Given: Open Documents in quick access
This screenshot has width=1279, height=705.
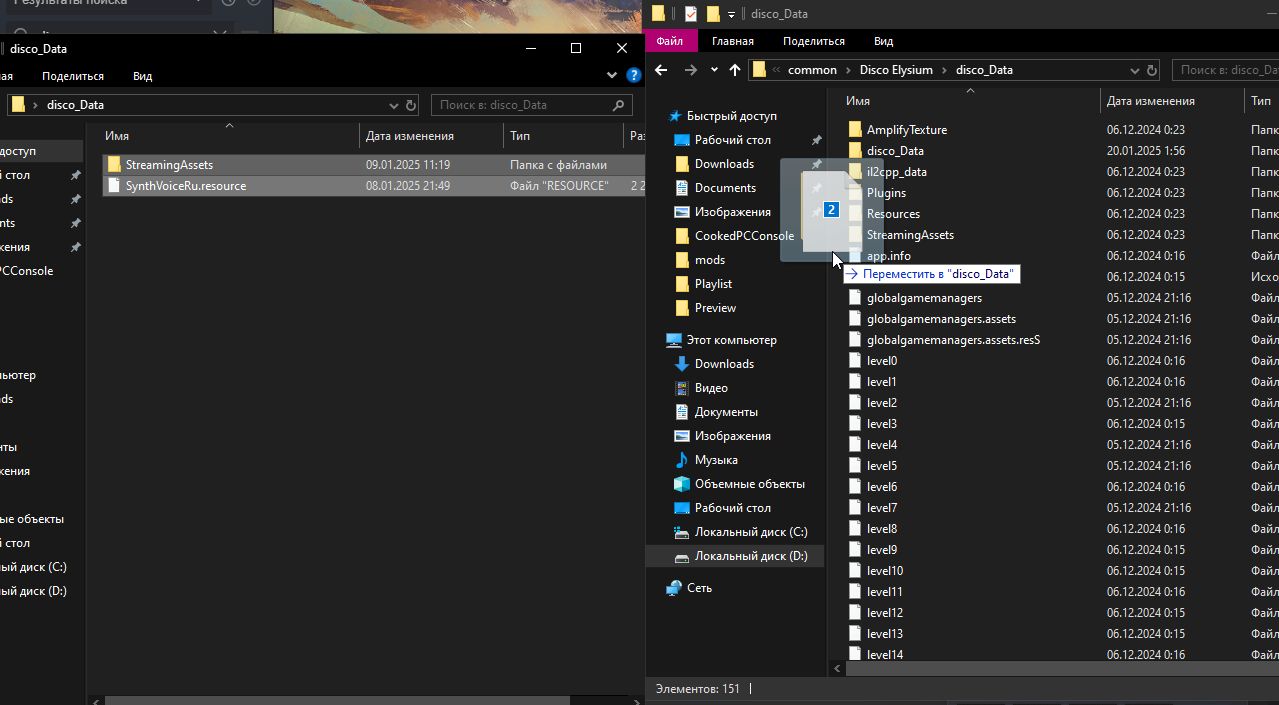Looking at the screenshot, I should [x=725, y=188].
